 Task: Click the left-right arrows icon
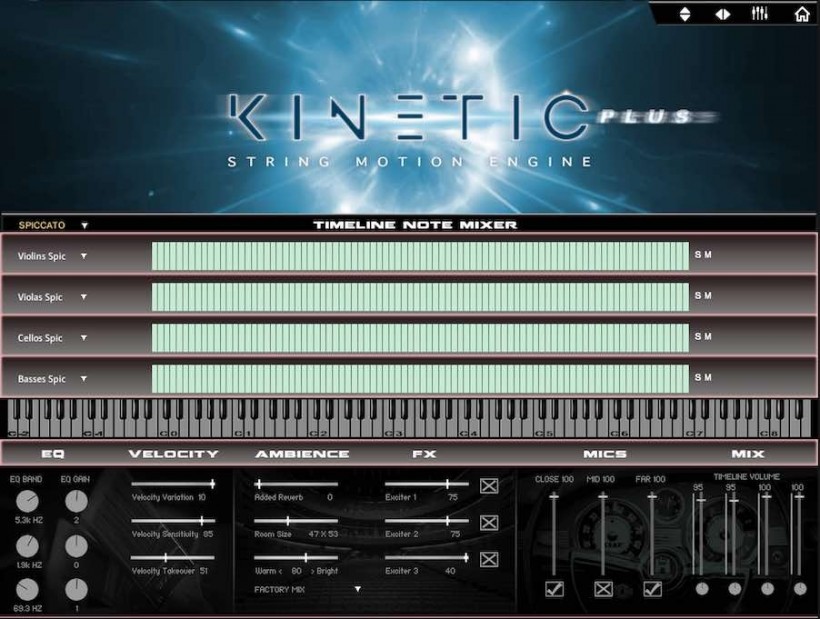[723, 14]
